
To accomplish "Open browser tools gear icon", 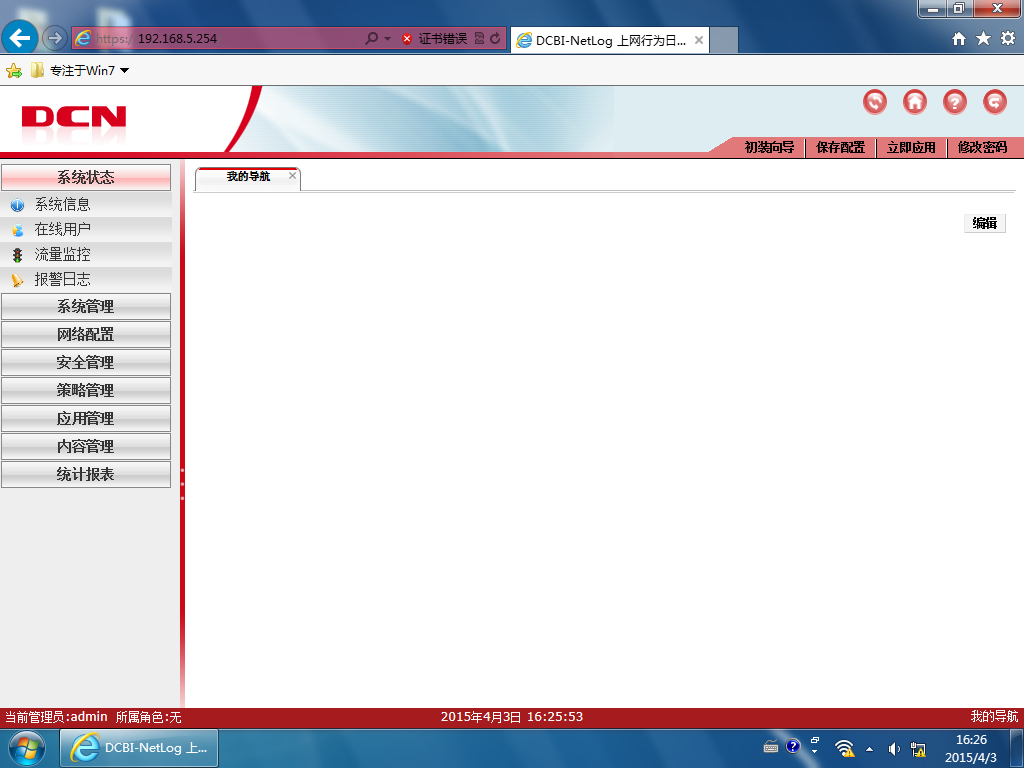I will click(1008, 39).
